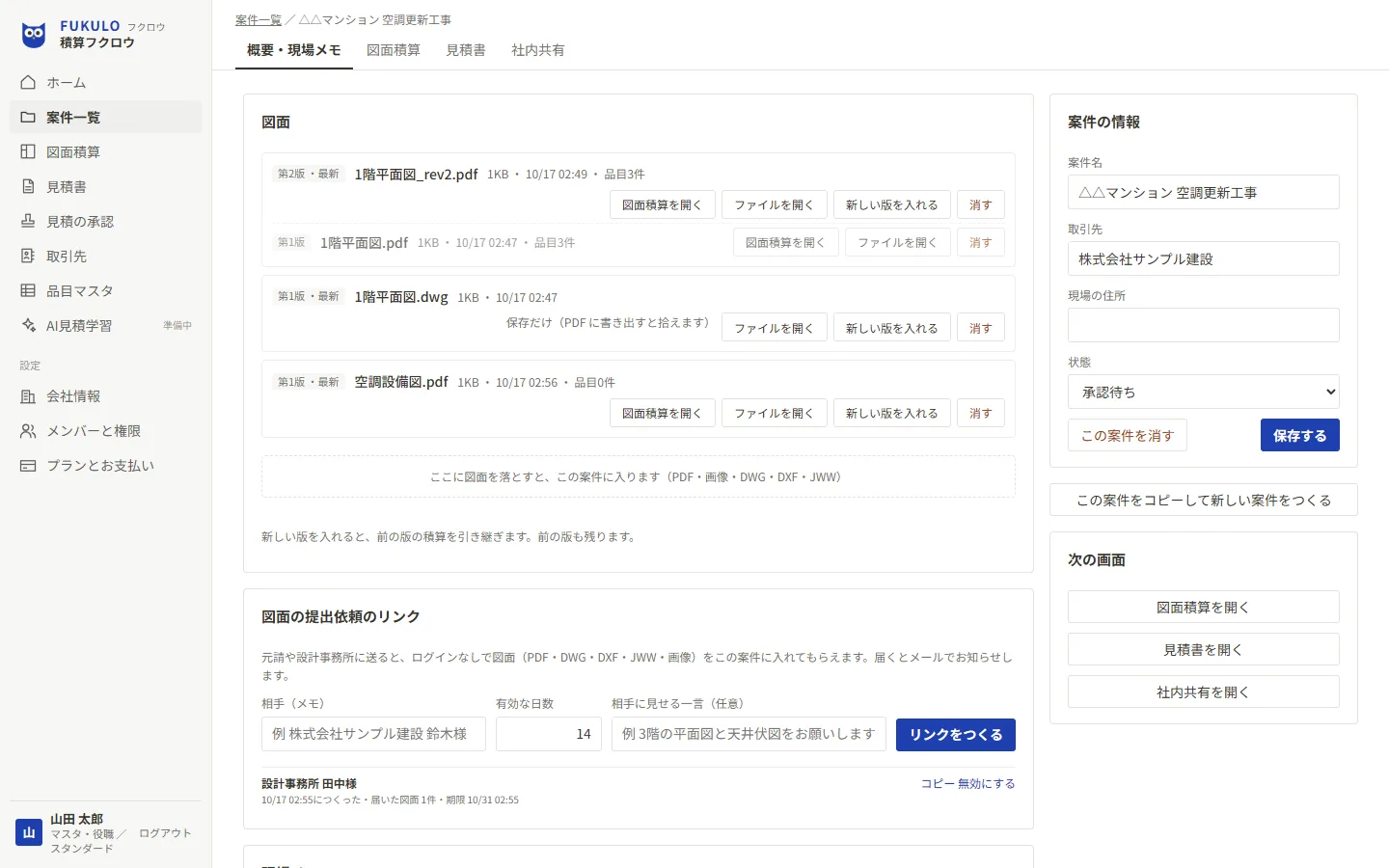Click the document icon beside 見積書

click(x=28, y=186)
